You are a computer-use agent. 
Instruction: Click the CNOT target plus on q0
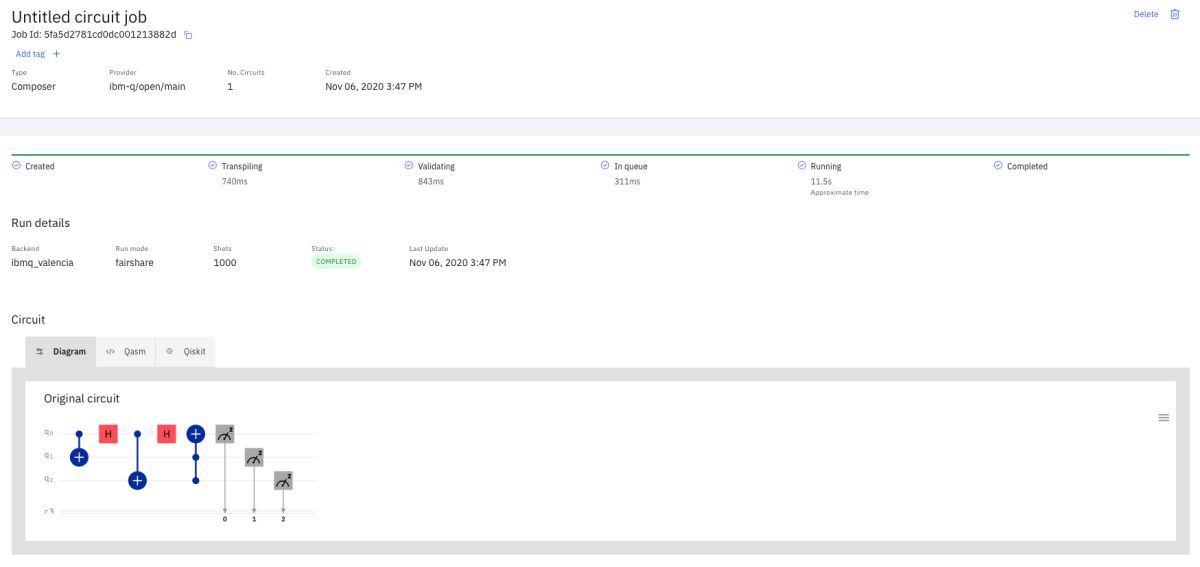196,434
